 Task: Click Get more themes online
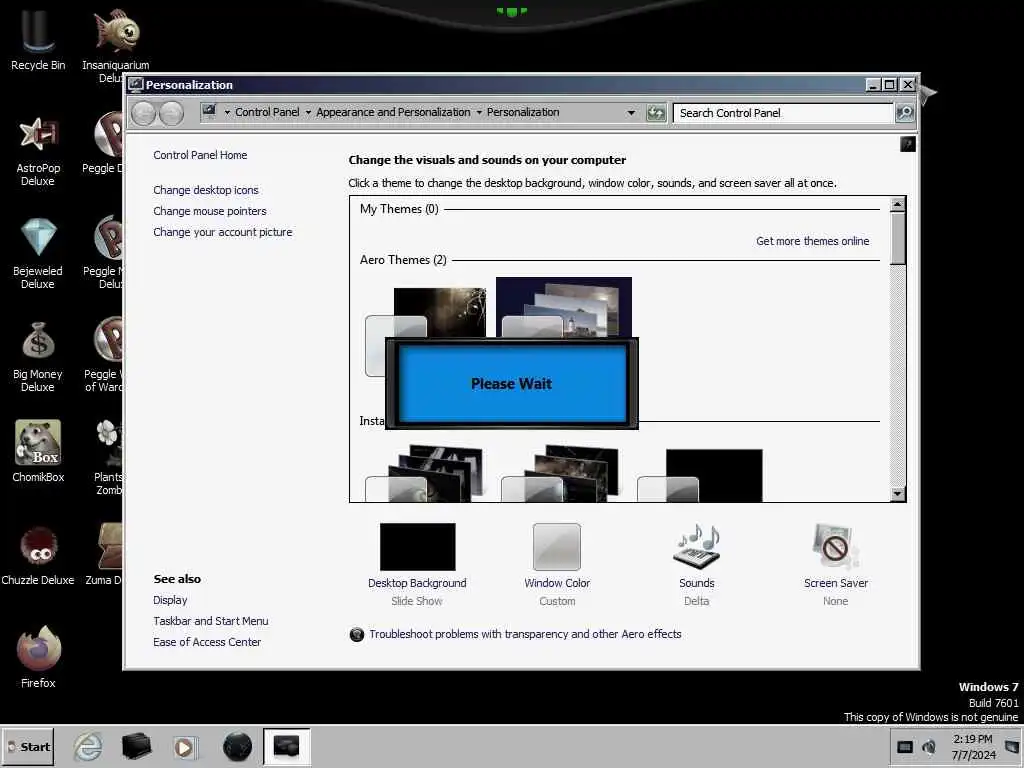point(812,241)
